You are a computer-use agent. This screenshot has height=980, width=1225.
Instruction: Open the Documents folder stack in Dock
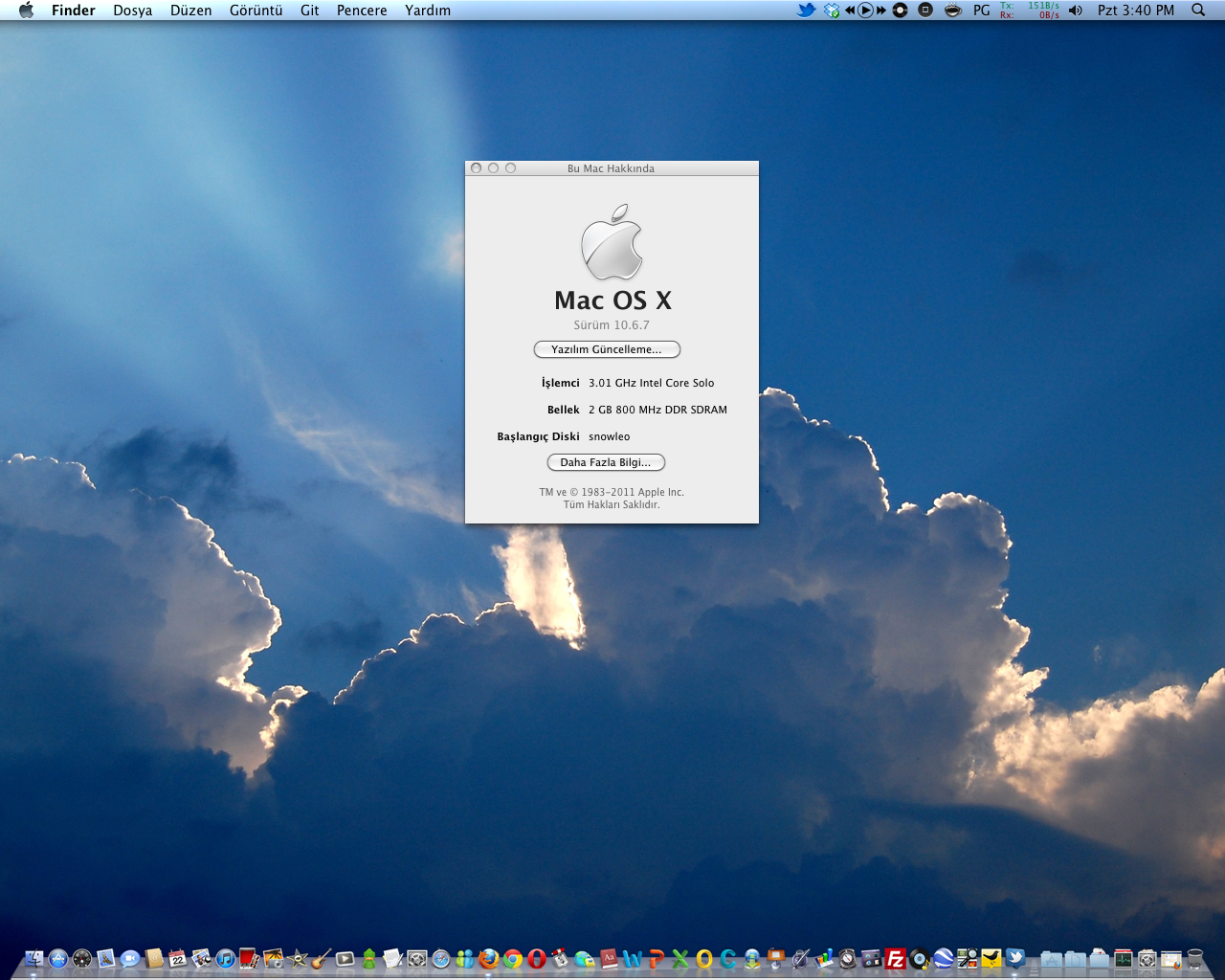click(1076, 958)
